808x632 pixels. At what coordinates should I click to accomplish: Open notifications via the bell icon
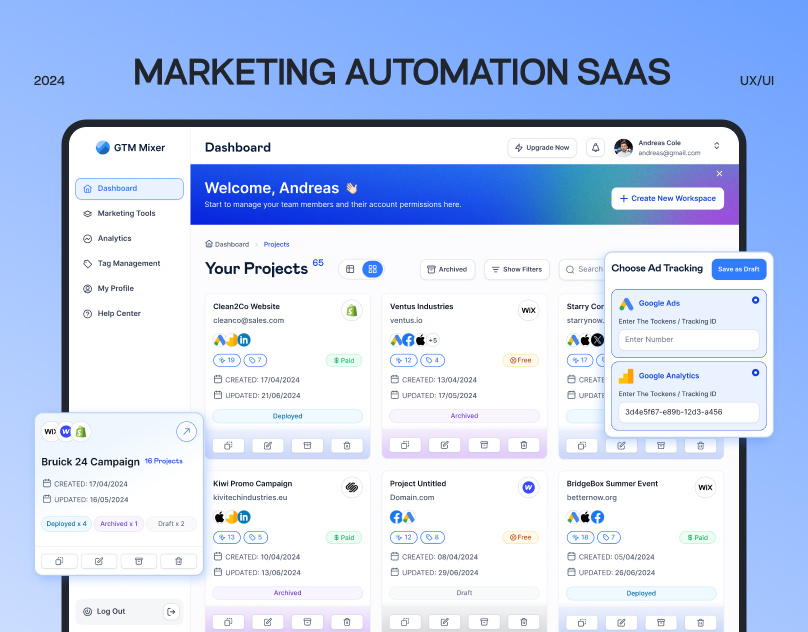pos(596,147)
